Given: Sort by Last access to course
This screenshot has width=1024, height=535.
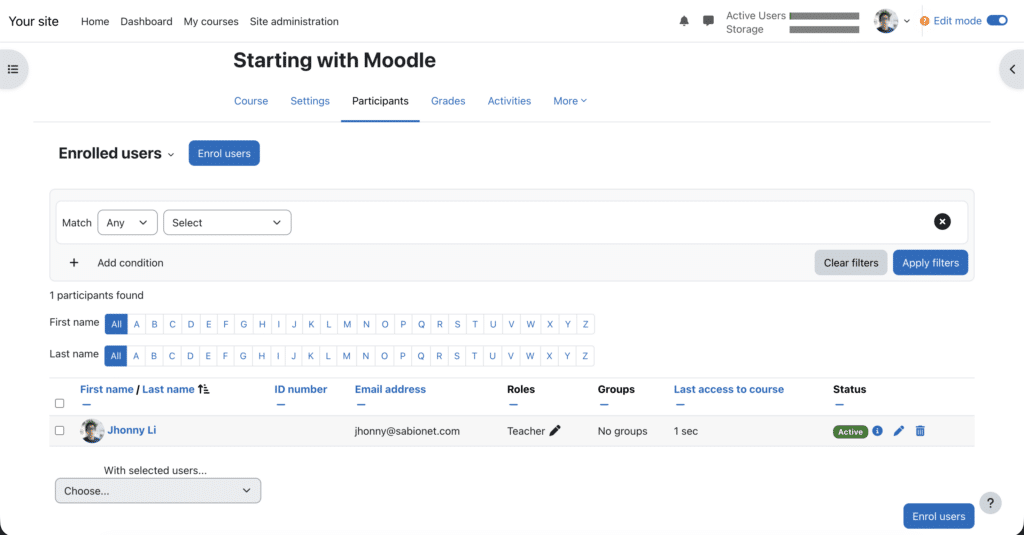Looking at the screenshot, I should tap(728, 389).
